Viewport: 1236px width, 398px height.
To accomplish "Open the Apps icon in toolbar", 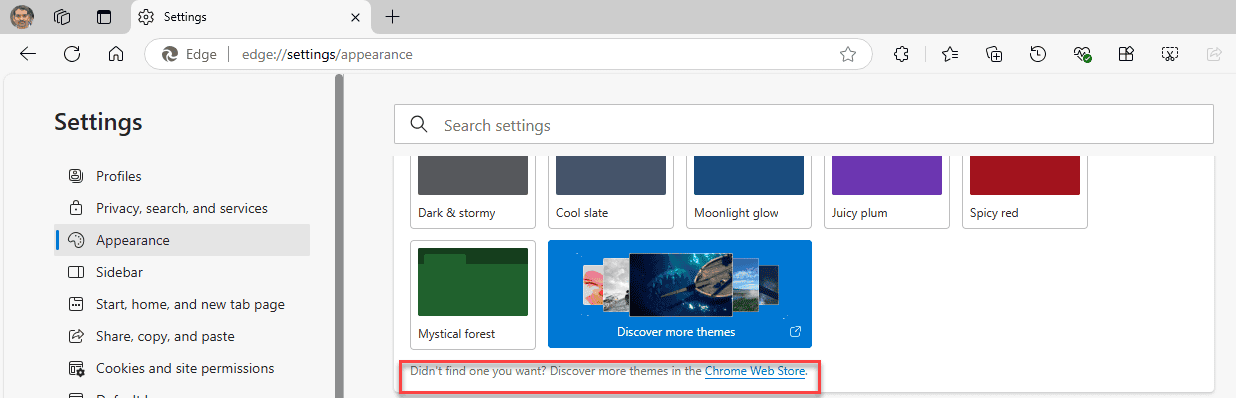I will point(1126,55).
